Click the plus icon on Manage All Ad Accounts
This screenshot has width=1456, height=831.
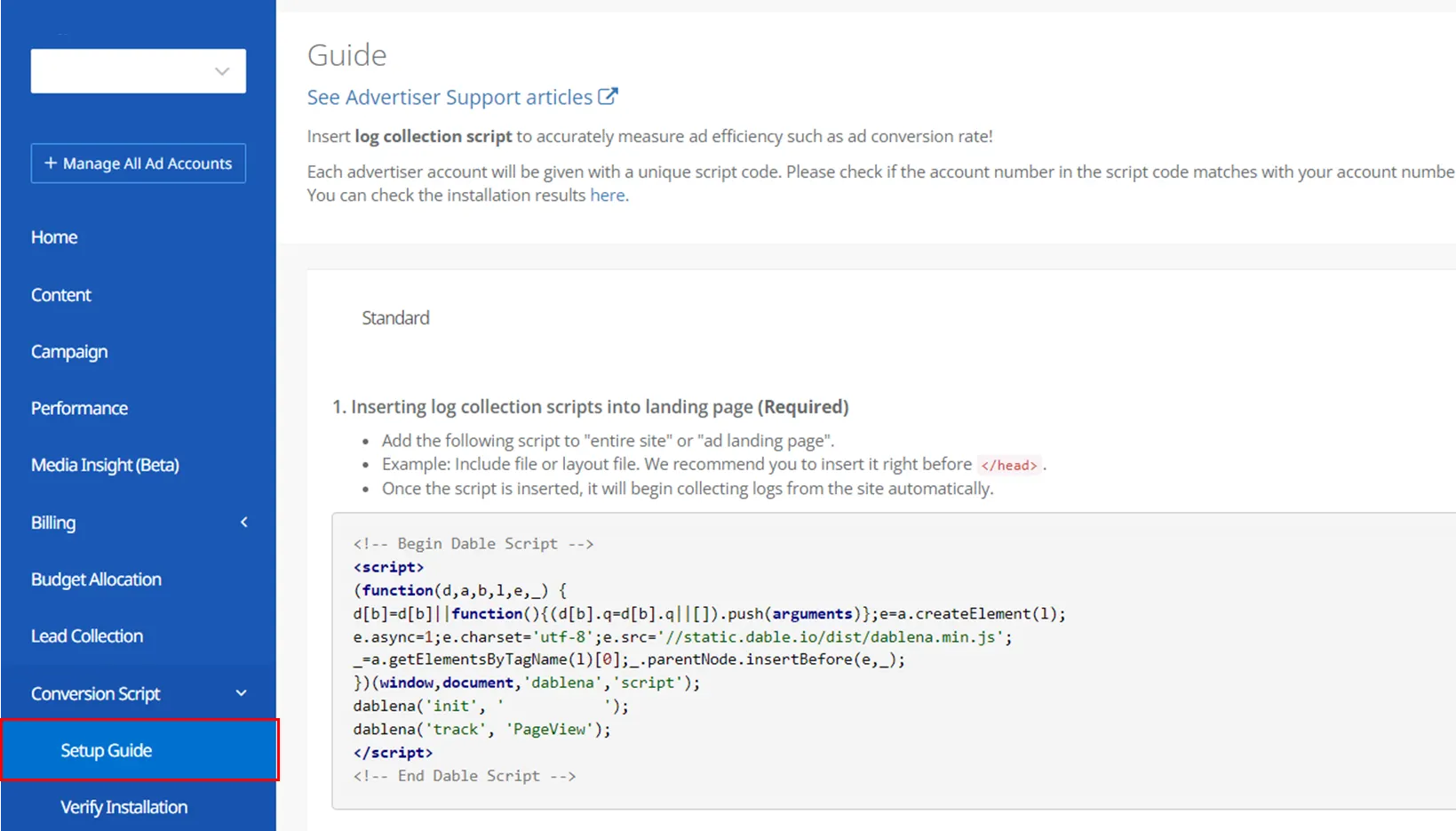click(51, 164)
